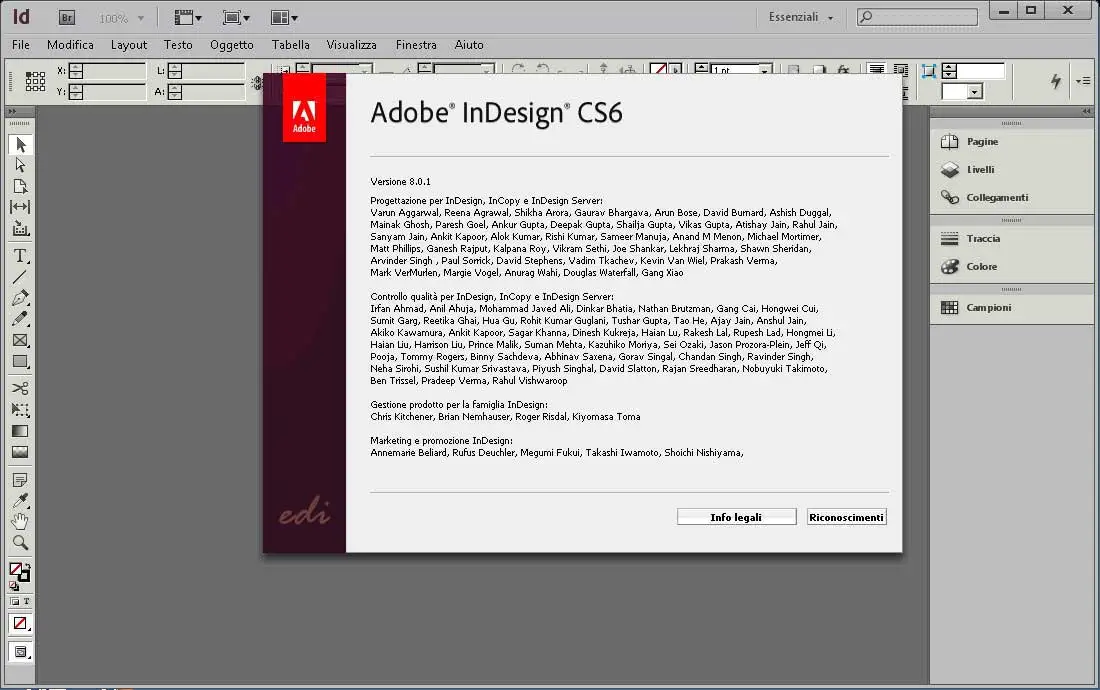Toggle formatting affects container button
The image size is (1100, 690).
pos(15,602)
